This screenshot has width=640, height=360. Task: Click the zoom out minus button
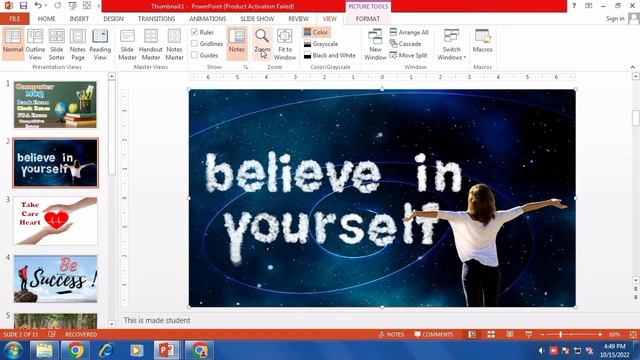542,334
